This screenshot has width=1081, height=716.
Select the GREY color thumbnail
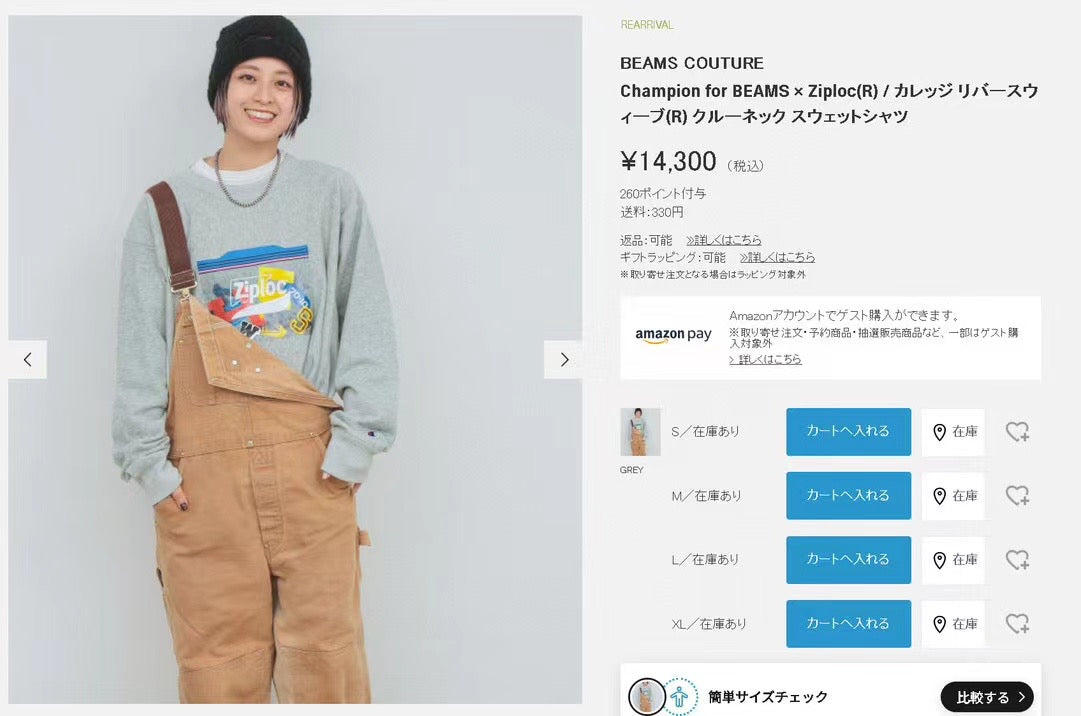pos(640,432)
